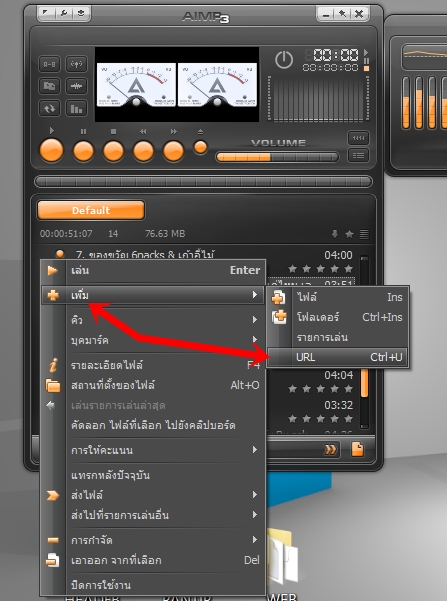Click the track seek progress bar
447x601 pixels.
point(203,181)
